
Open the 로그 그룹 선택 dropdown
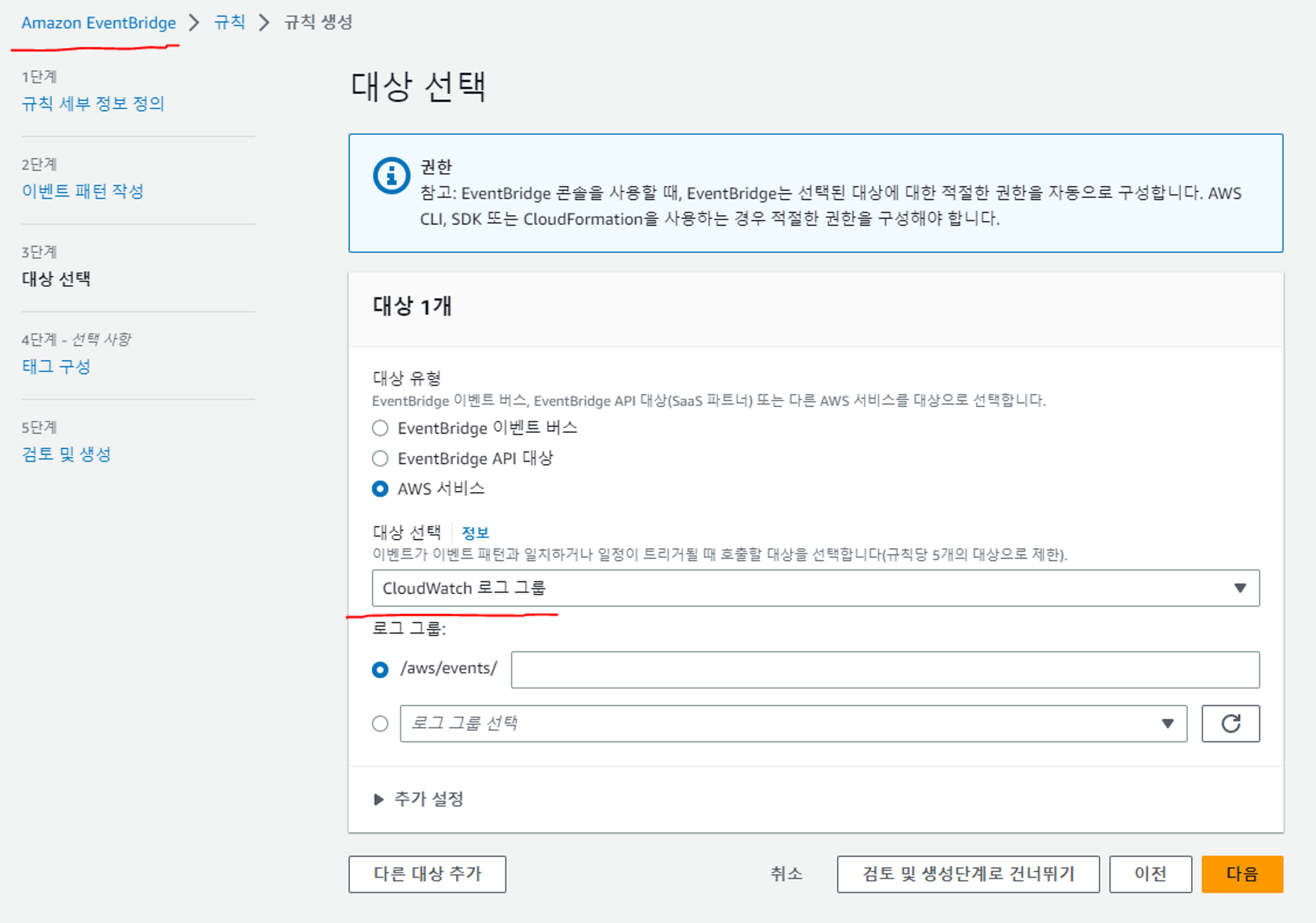(783, 724)
